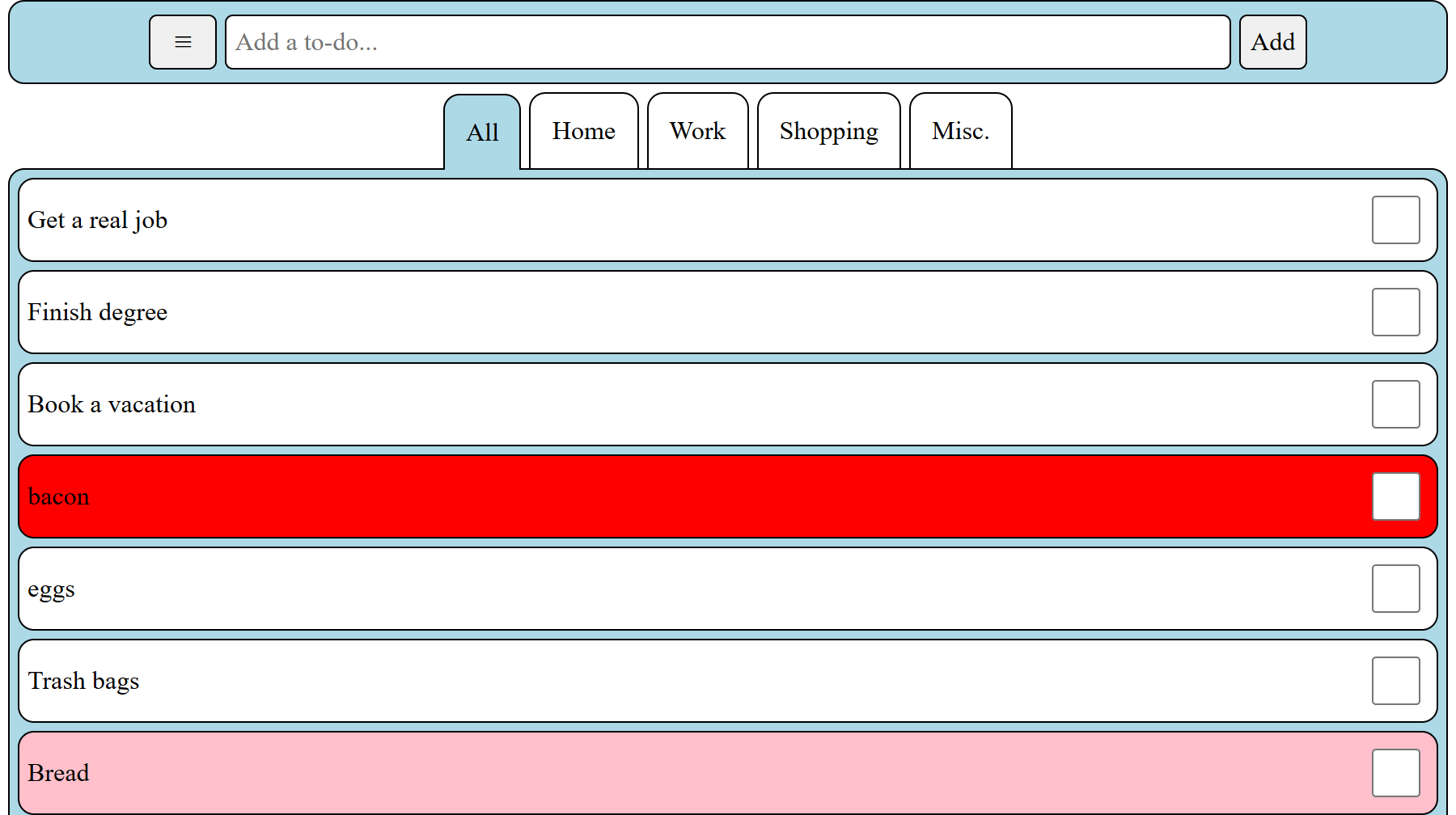1456x815 pixels.
Task: Select the Trash bags to-do text
Action: coord(83,682)
